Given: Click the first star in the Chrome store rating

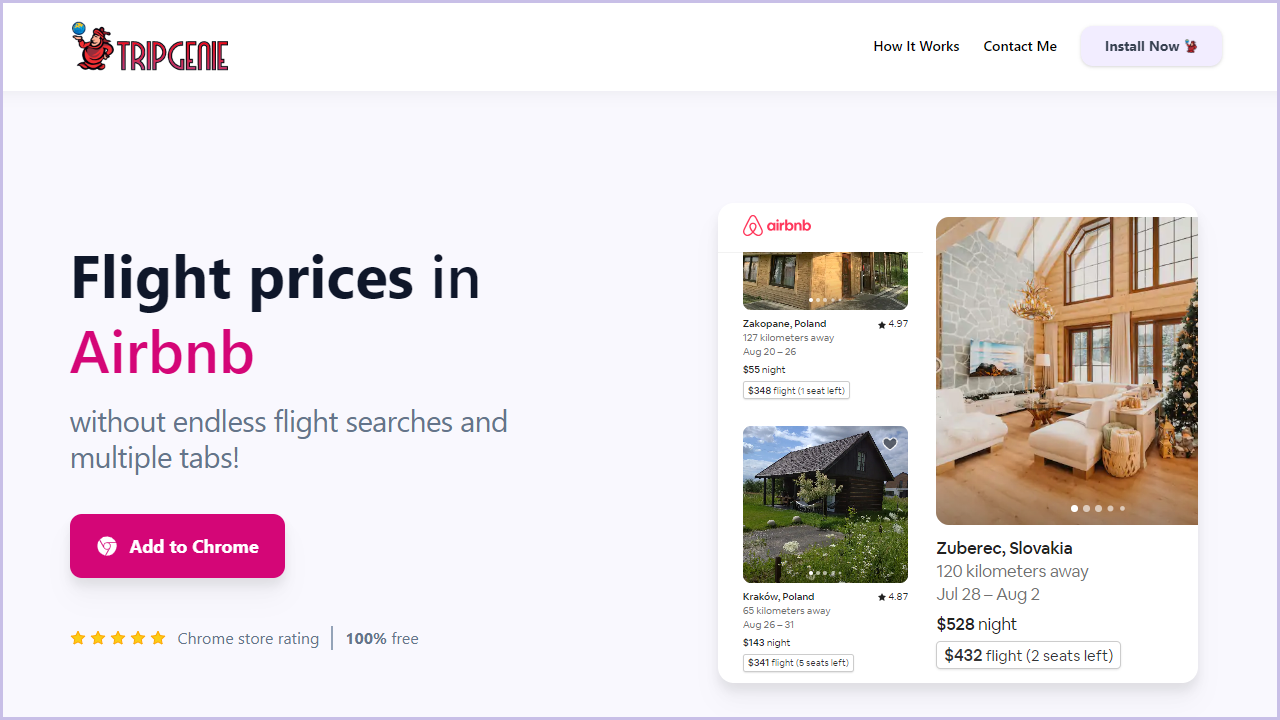Looking at the screenshot, I should (x=77, y=637).
